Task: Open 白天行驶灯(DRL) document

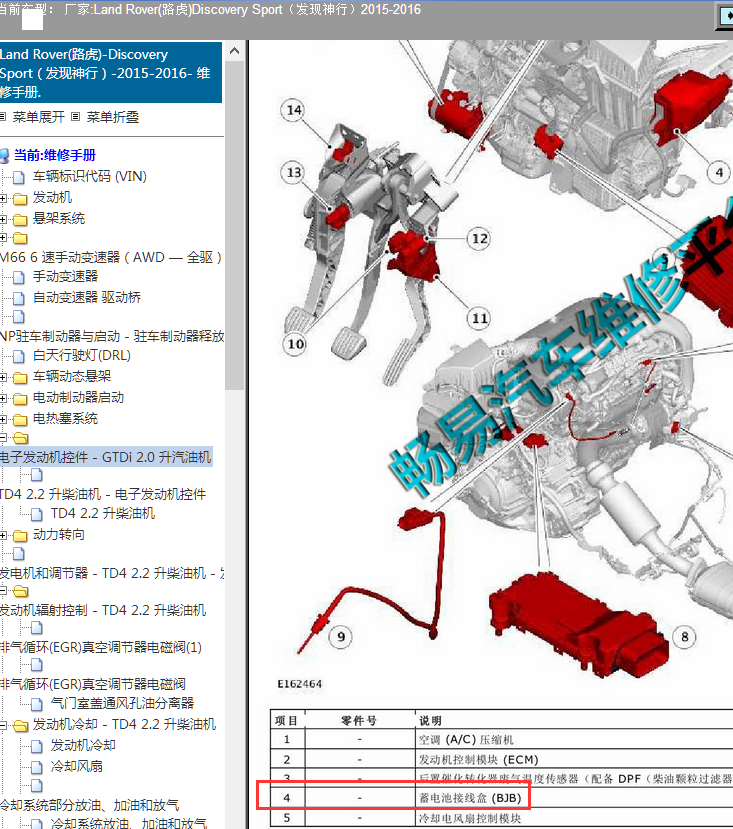Action: tap(81, 355)
